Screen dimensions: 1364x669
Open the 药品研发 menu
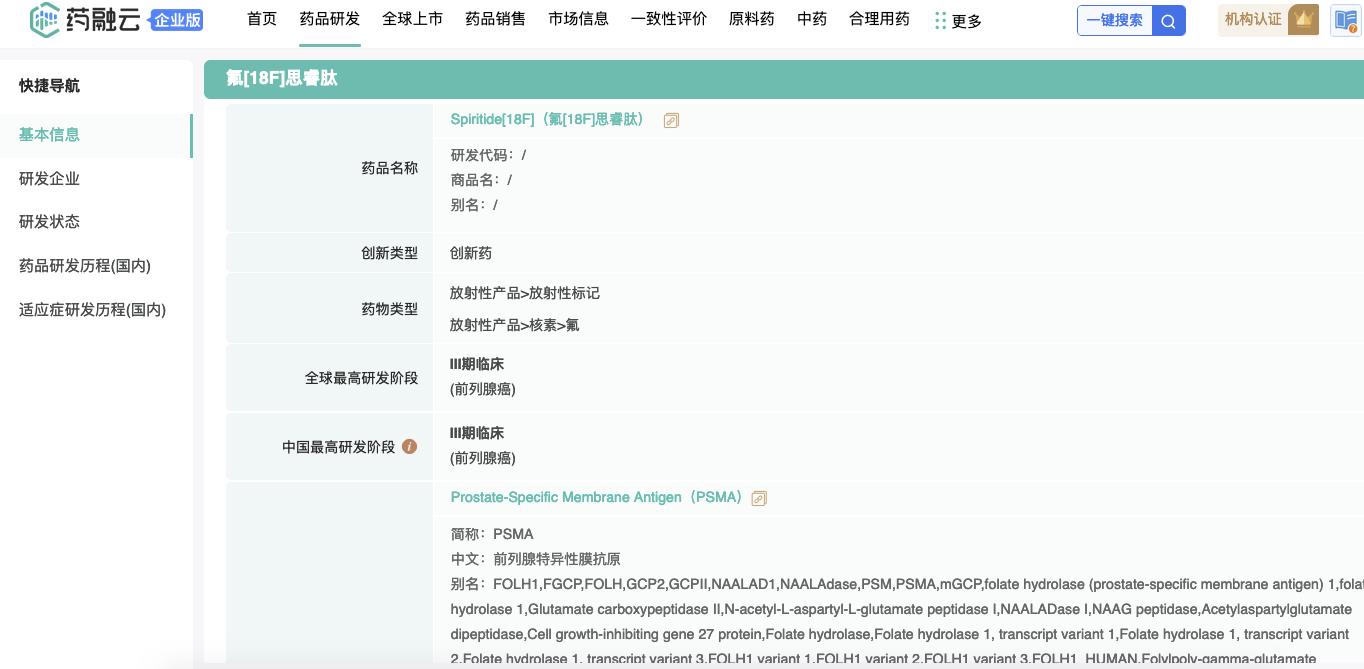[330, 19]
